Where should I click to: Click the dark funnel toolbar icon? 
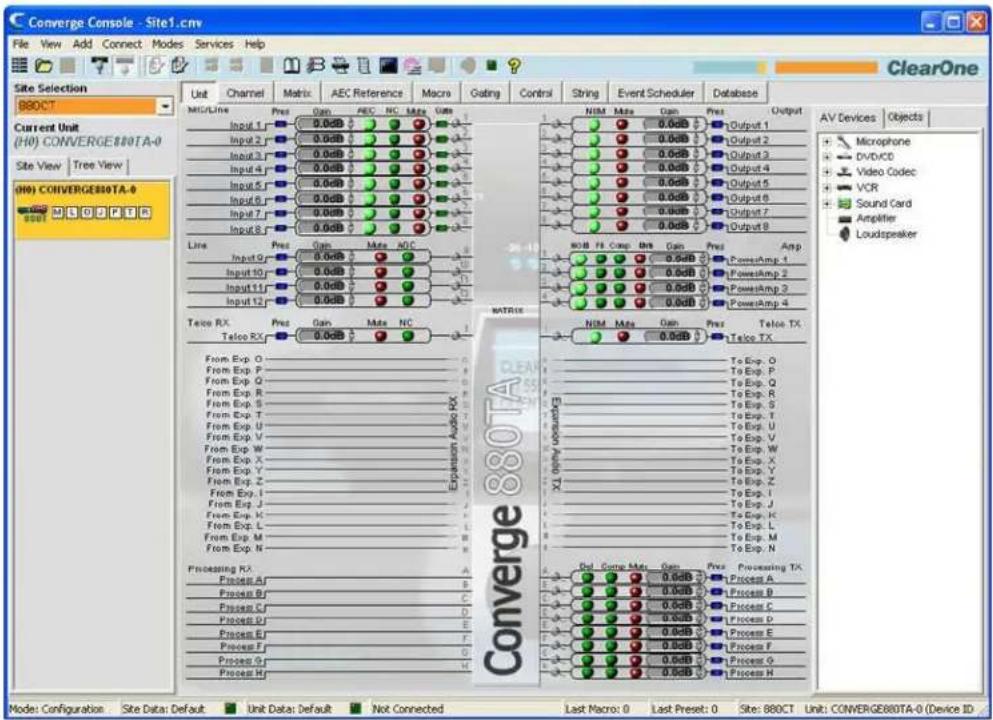pyautogui.click(x=99, y=65)
